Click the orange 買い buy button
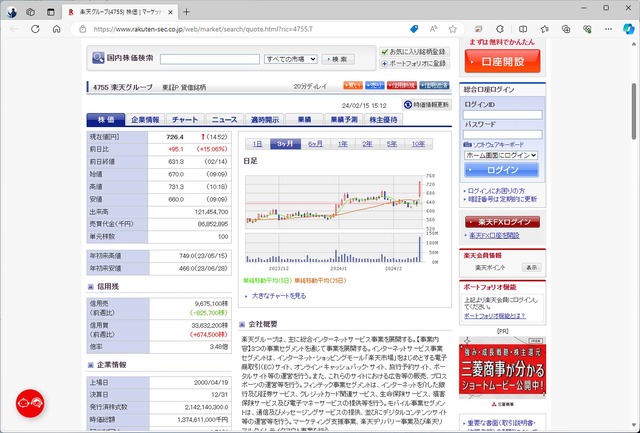Viewport: 640px width, 433px height. pyautogui.click(x=353, y=85)
